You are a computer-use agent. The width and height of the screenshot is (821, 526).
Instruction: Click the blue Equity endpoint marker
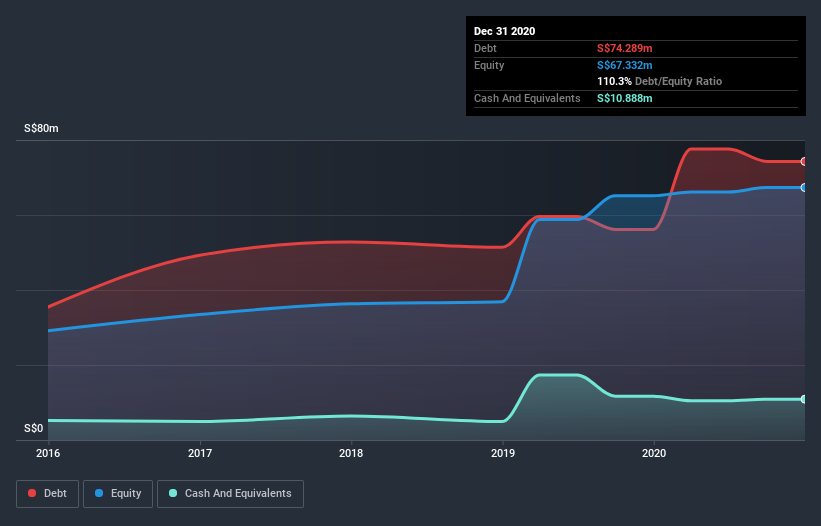coord(804,187)
